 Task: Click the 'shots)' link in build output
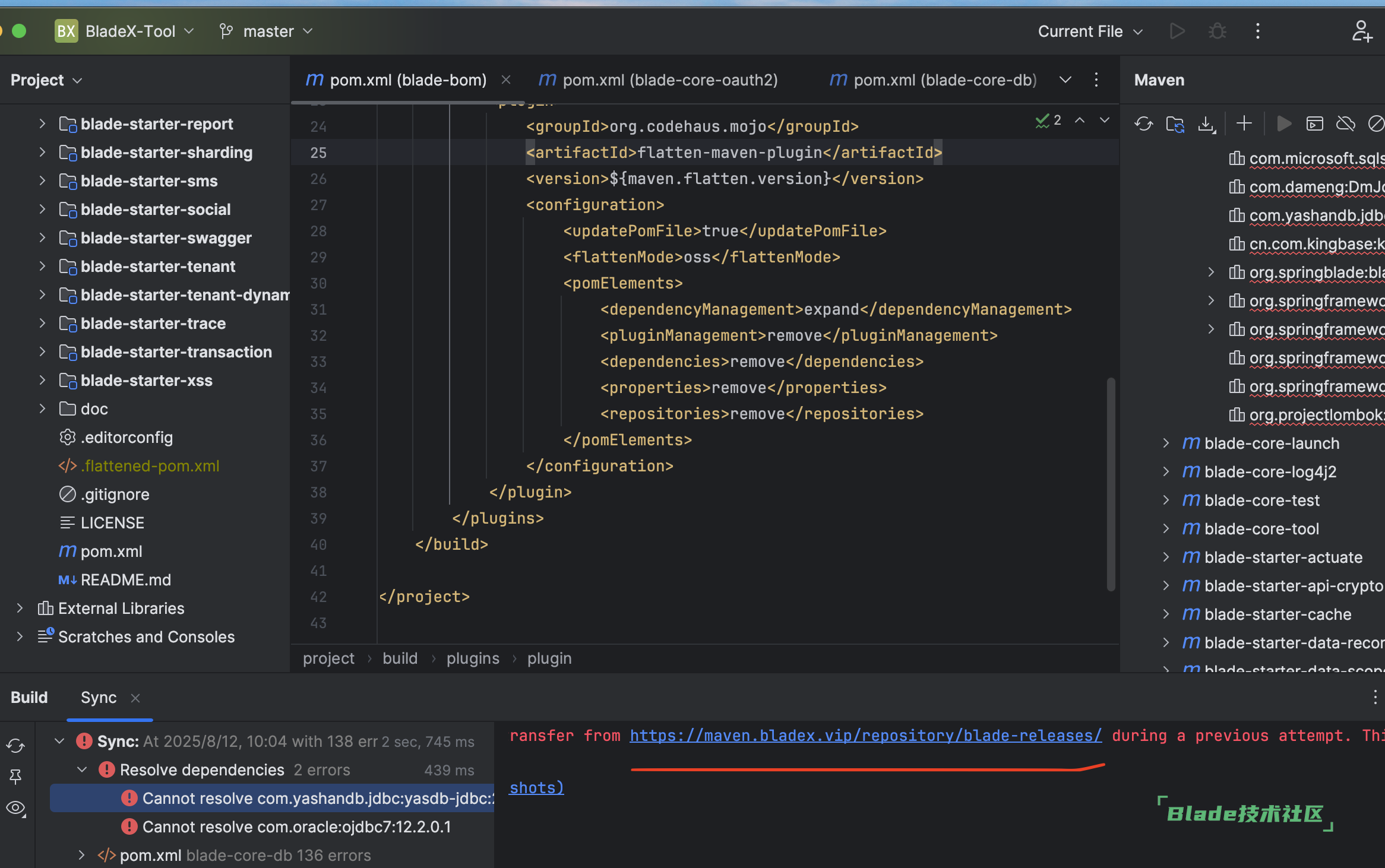click(x=537, y=788)
